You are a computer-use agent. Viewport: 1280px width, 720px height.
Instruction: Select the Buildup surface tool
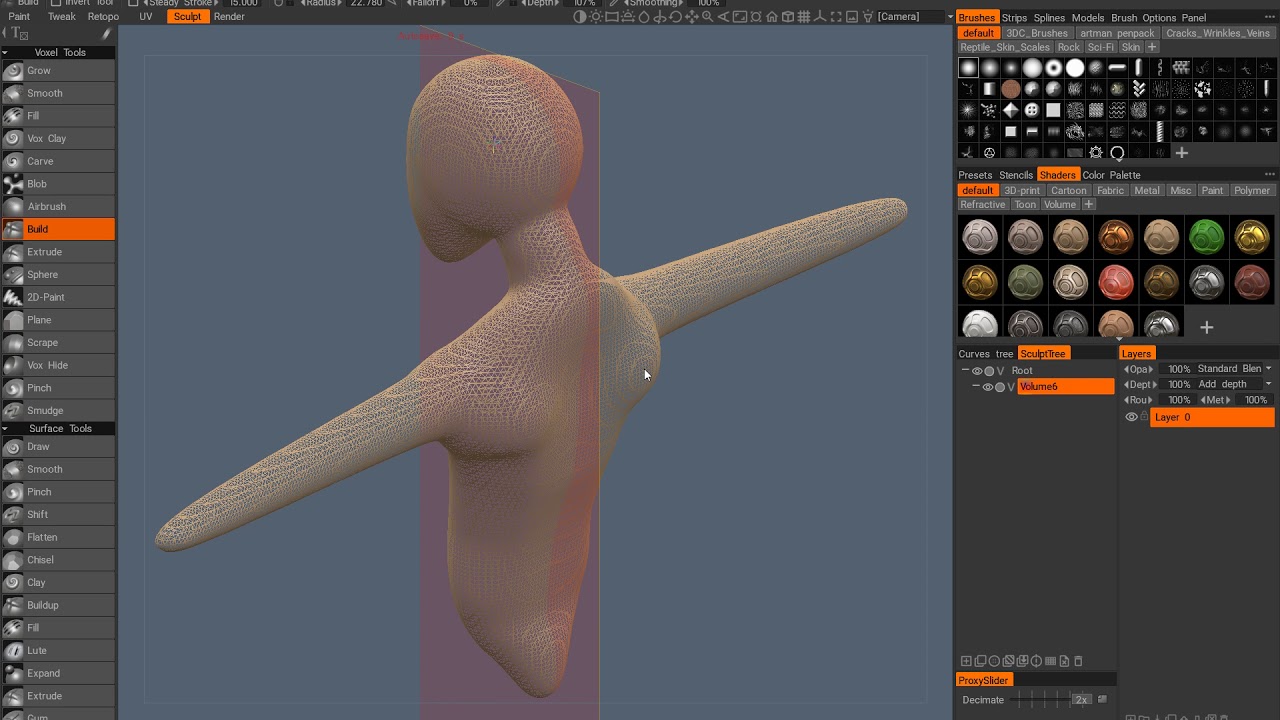tap(58, 605)
